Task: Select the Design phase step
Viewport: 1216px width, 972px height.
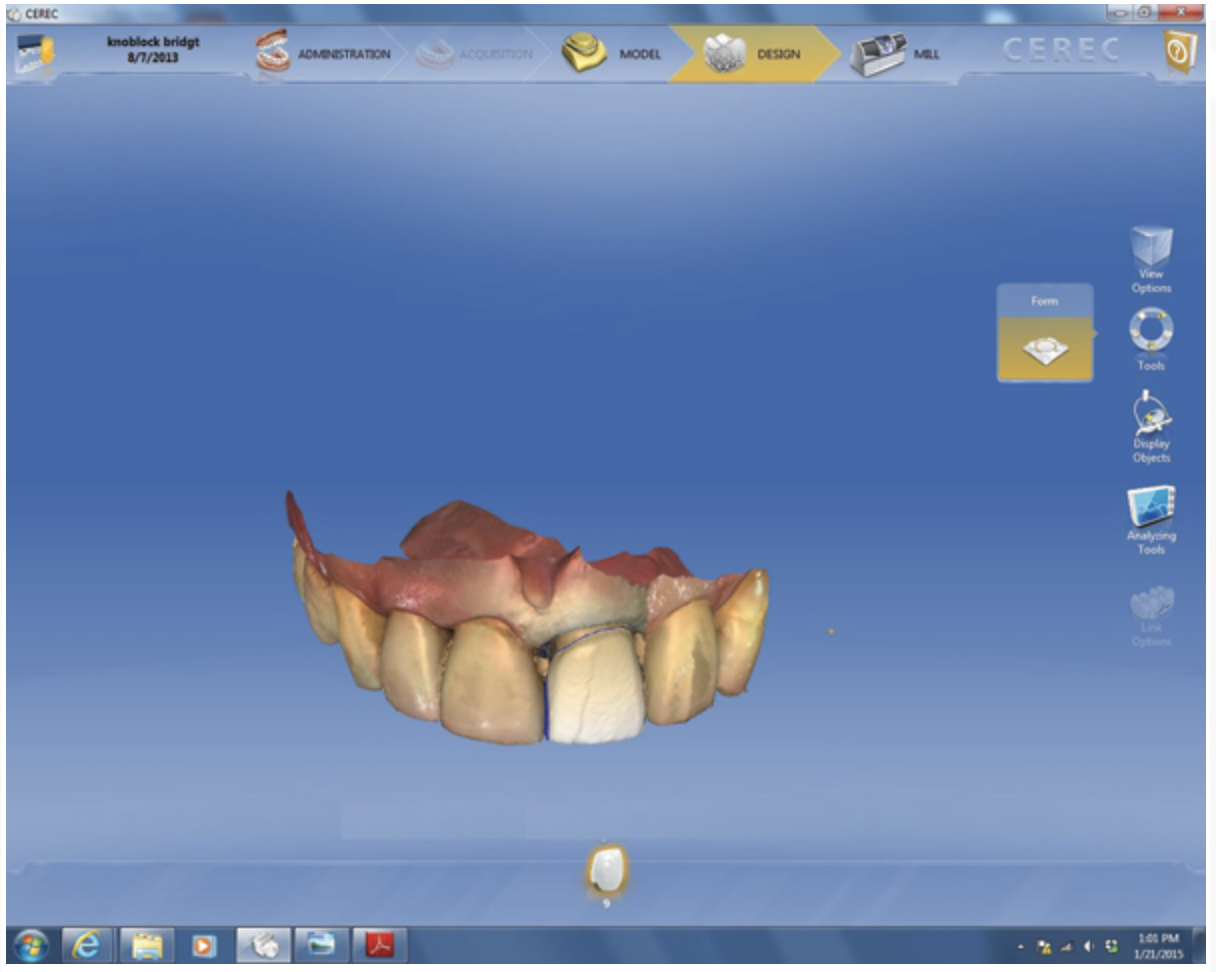Action: pos(752,54)
